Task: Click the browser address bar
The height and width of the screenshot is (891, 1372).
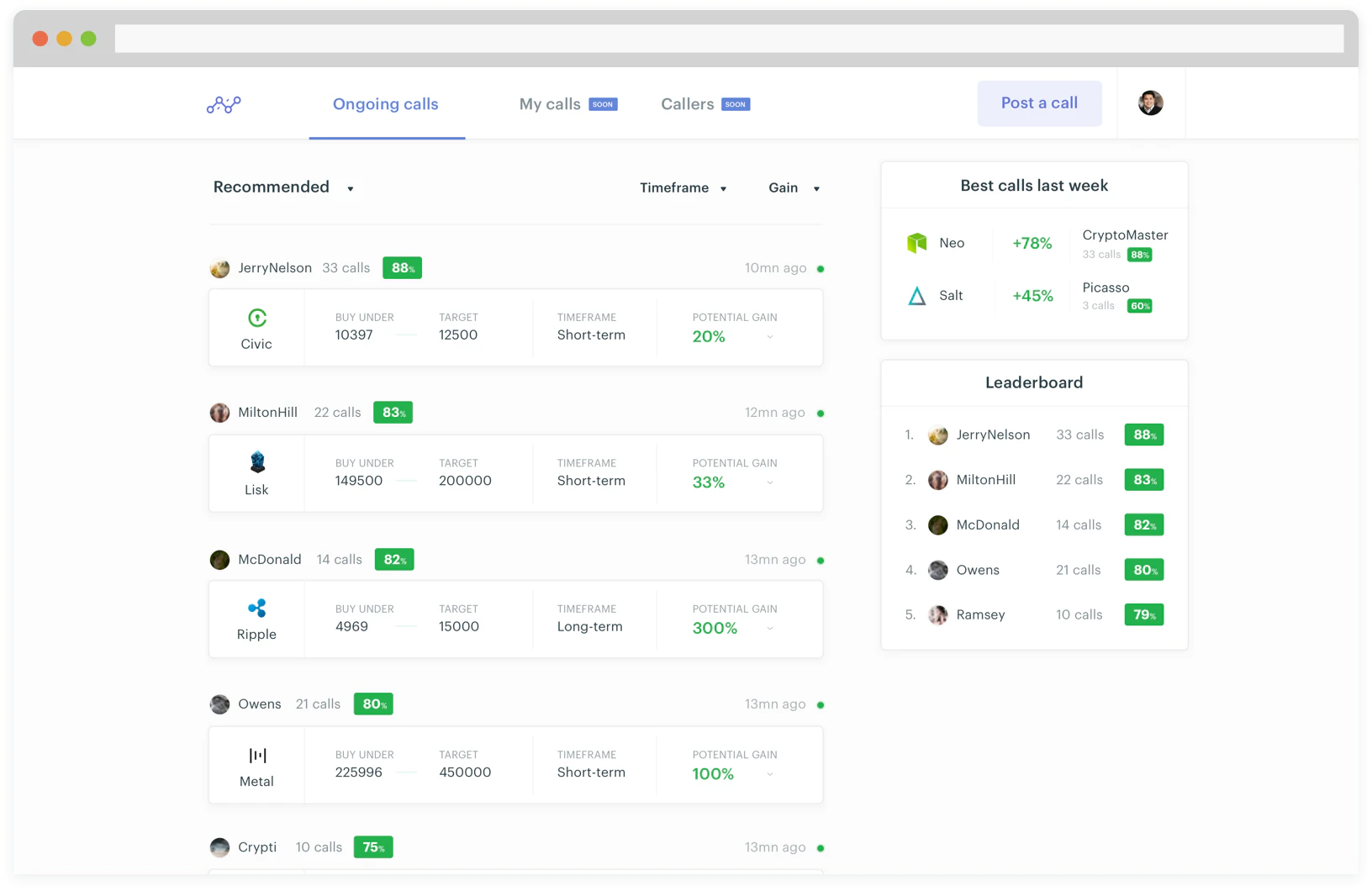Action: [729, 39]
